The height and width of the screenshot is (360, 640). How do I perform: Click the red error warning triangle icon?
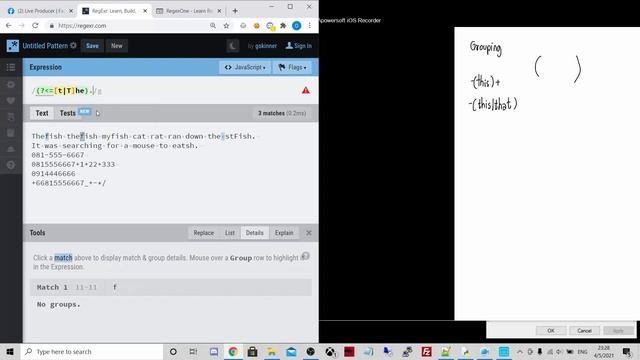[x=306, y=91]
